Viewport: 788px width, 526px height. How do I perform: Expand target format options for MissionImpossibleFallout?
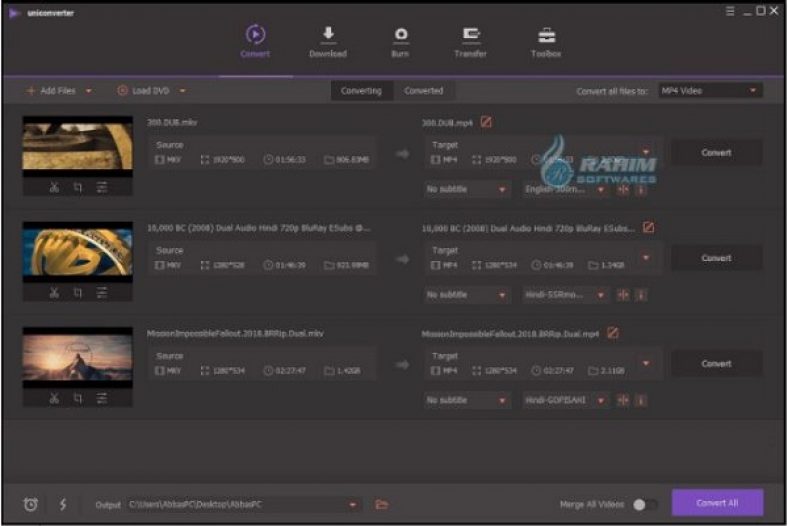pos(646,363)
